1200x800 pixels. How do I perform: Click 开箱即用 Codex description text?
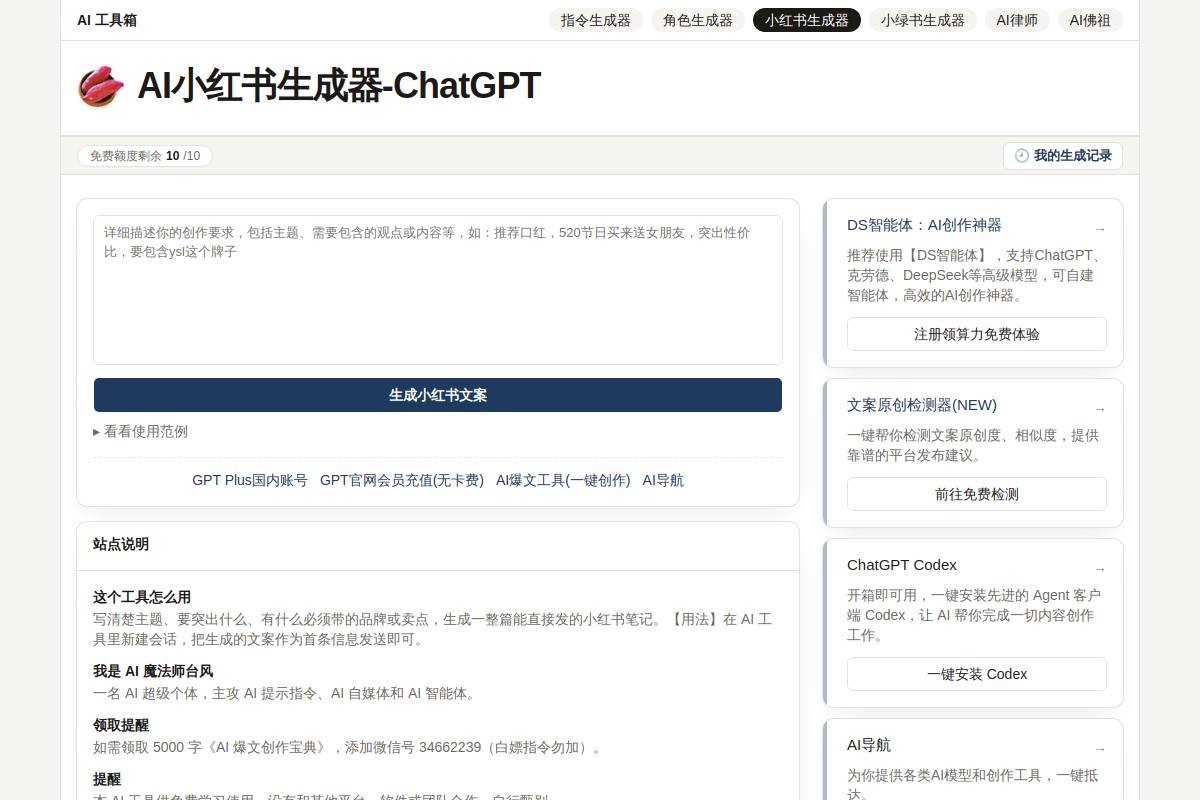click(974, 615)
